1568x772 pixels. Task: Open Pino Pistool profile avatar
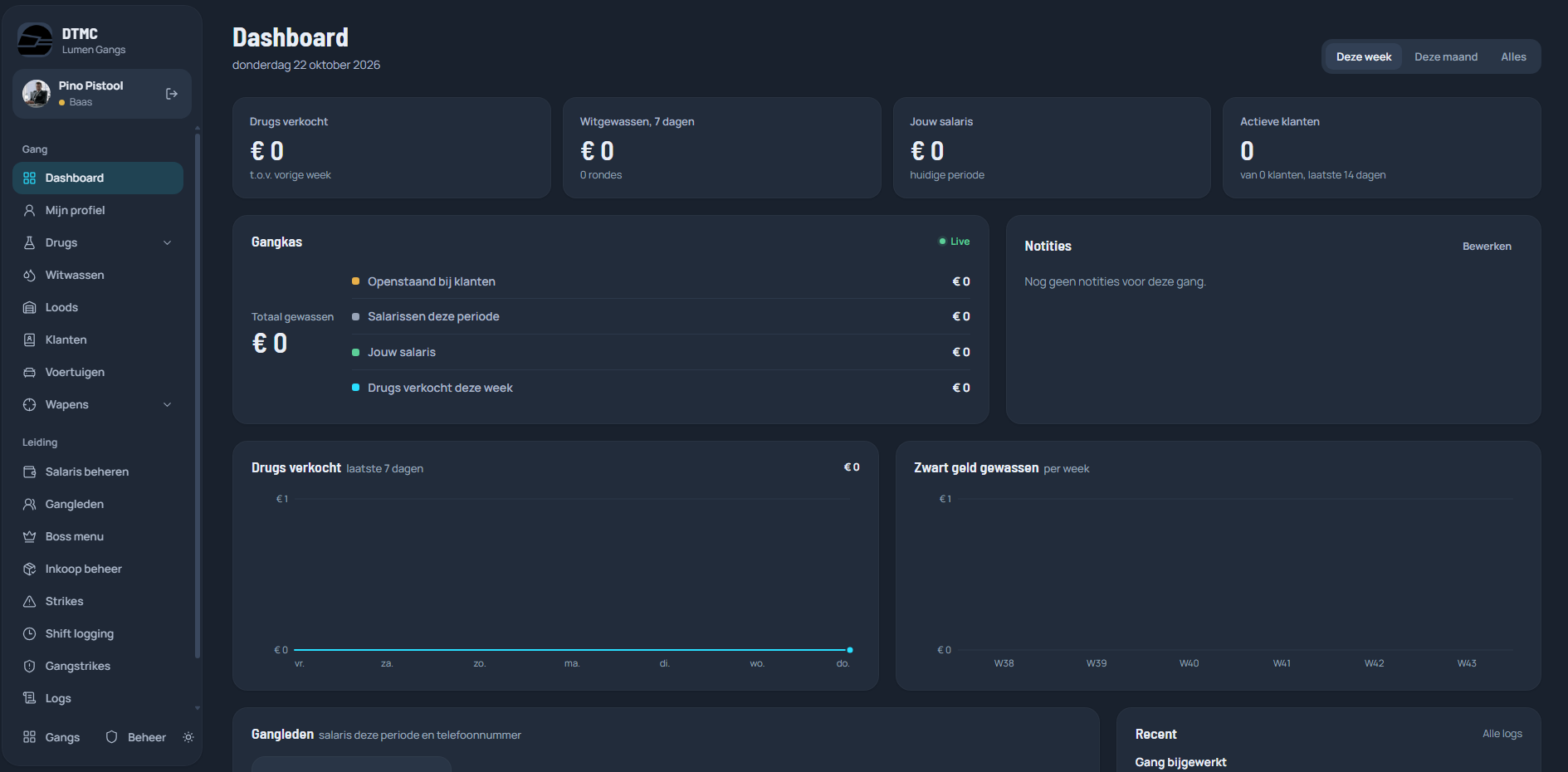37,94
